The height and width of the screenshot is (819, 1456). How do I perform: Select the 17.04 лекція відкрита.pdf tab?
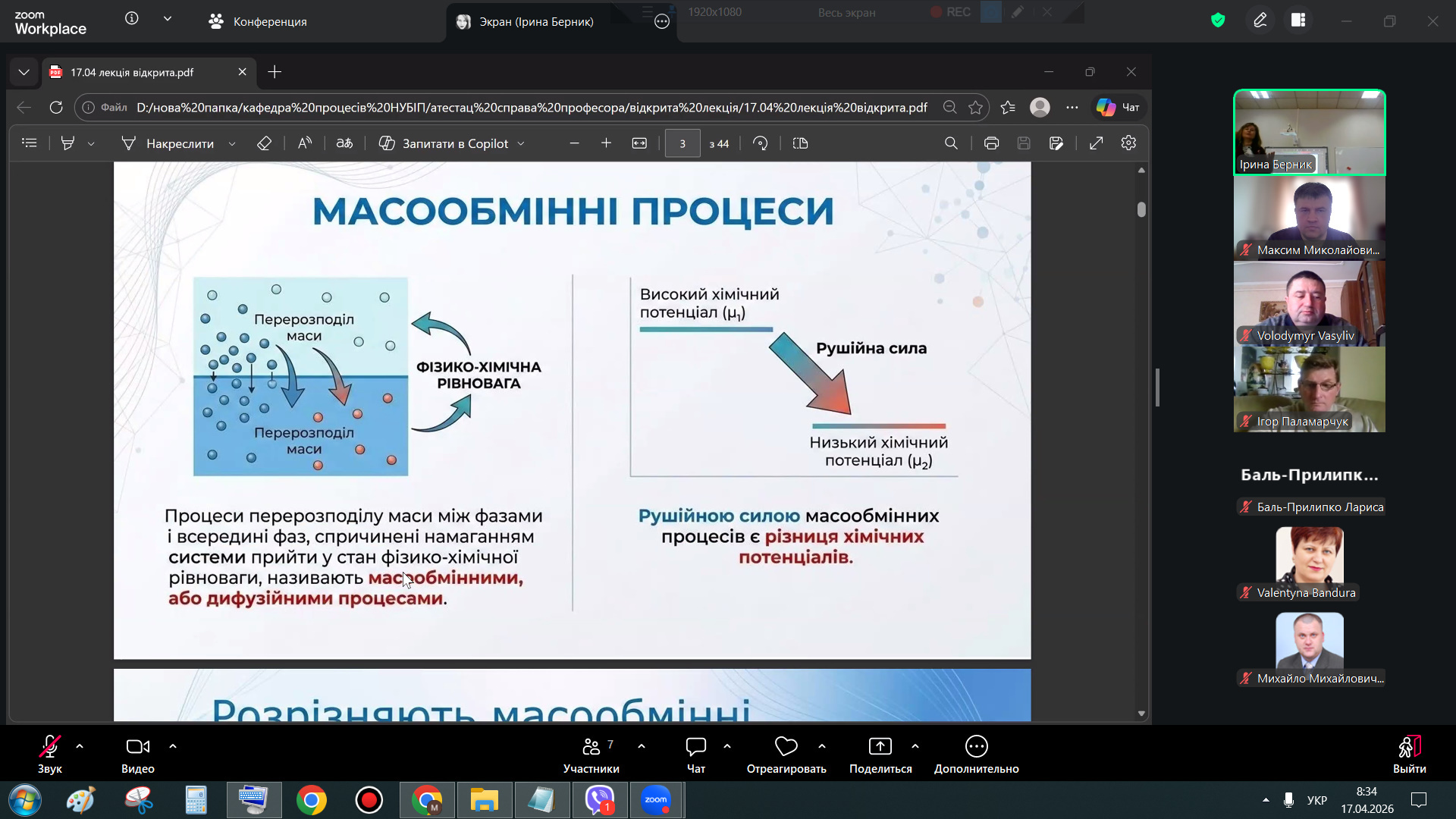click(x=133, y=72)
